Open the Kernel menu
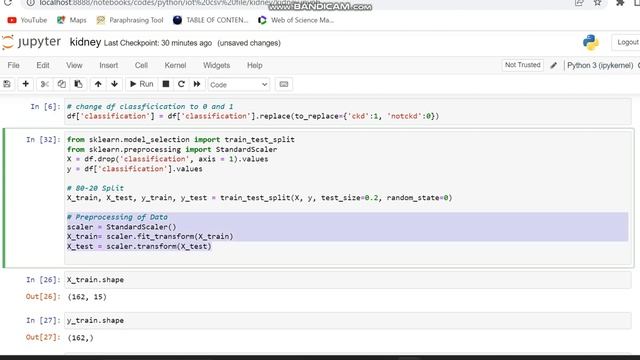Image resolution: width=640 pixels, height=360 pixels. pyautogui.click(x=175, y=65)
